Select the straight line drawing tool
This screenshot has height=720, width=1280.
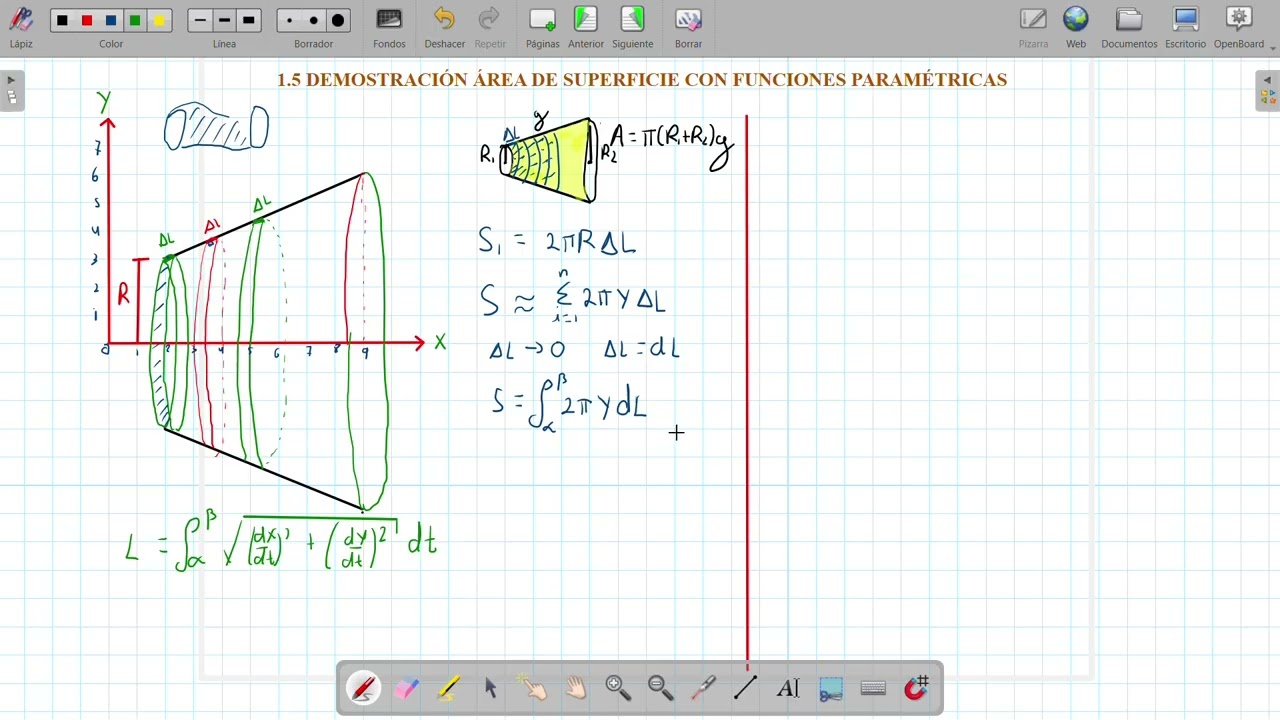pyautogui.click(x=746, y=688)
